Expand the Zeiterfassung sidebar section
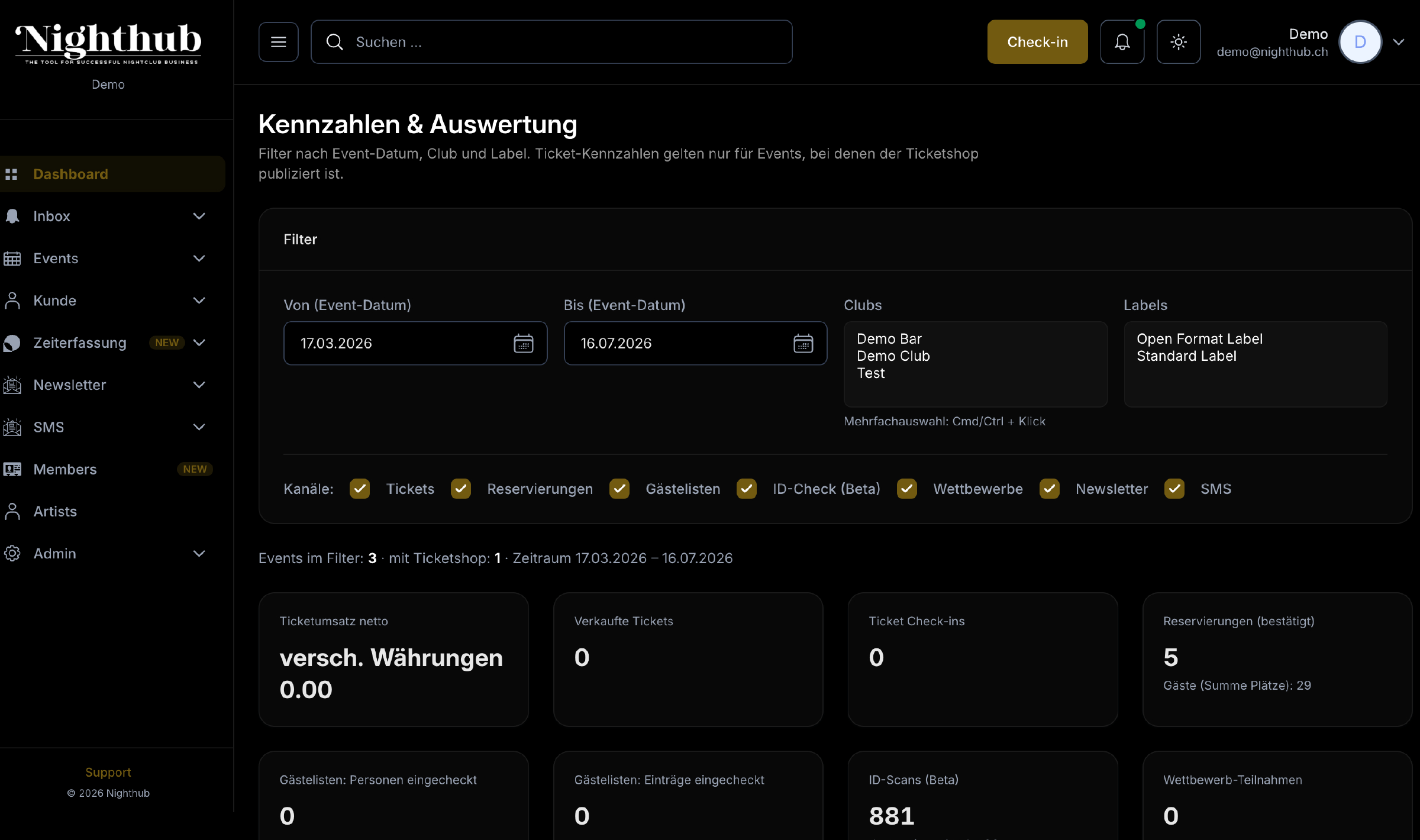 click(199, 343)
